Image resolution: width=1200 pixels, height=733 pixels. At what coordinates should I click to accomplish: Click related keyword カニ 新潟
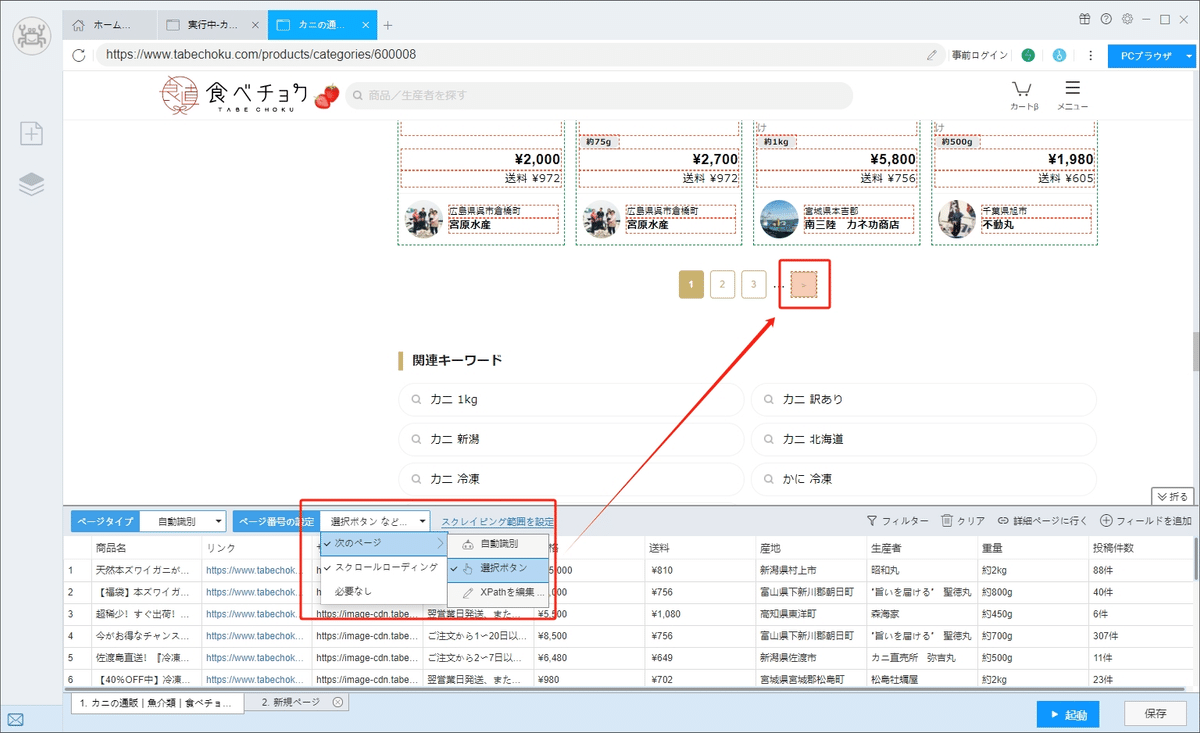[571, 439]
